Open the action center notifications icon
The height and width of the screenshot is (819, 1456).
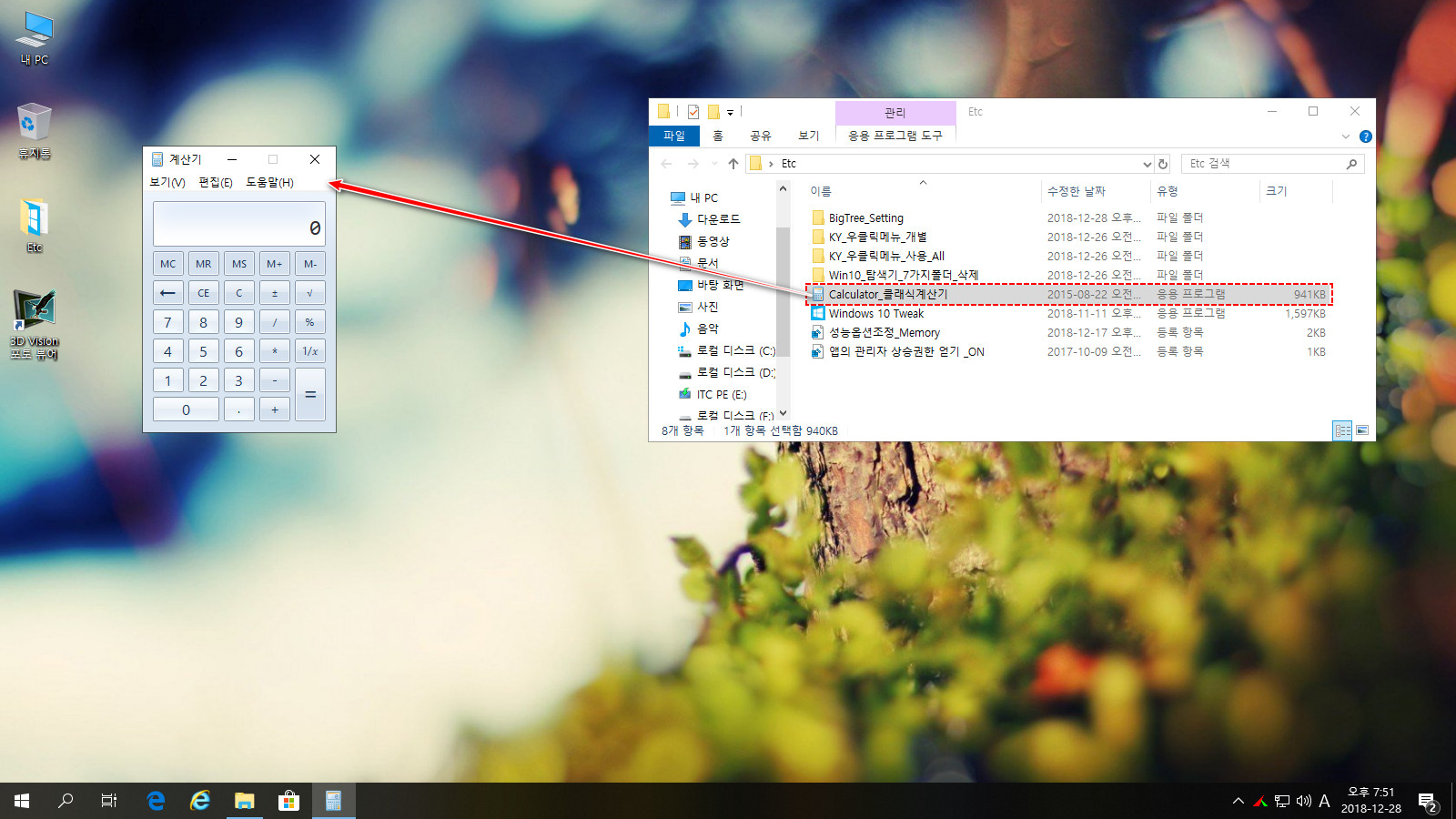coord(1428,802)
